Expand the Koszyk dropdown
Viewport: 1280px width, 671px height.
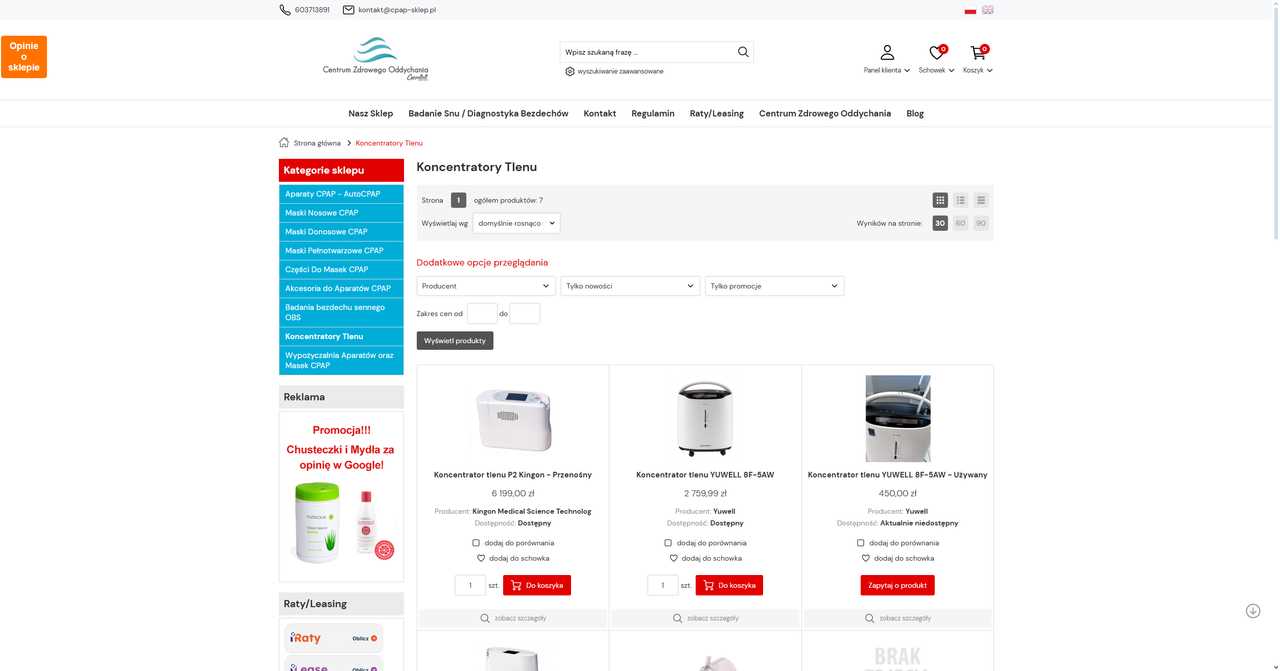pos(977,70)
